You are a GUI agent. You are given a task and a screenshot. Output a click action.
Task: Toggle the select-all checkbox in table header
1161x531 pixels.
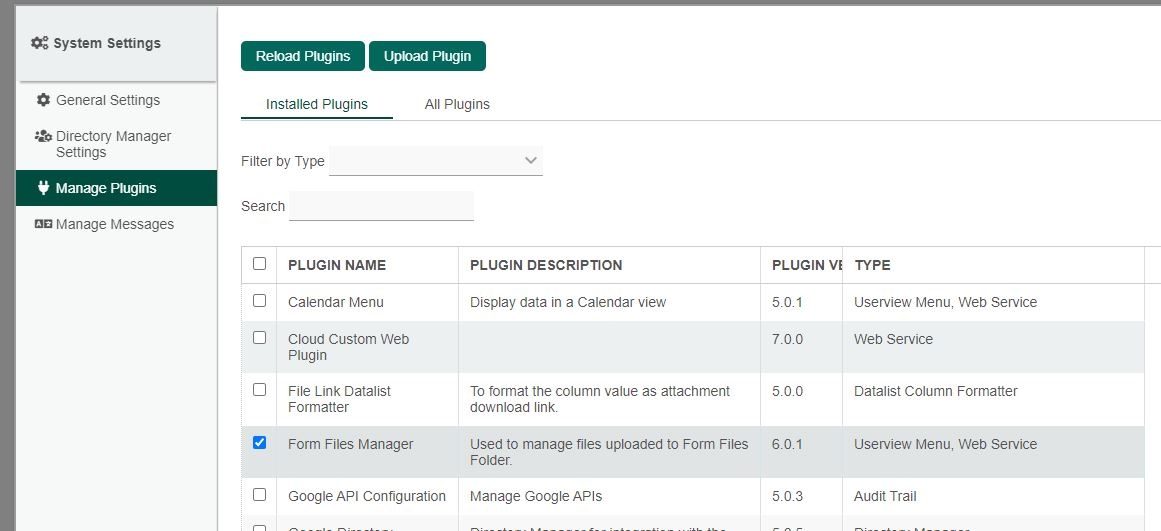tap(260, 264)
